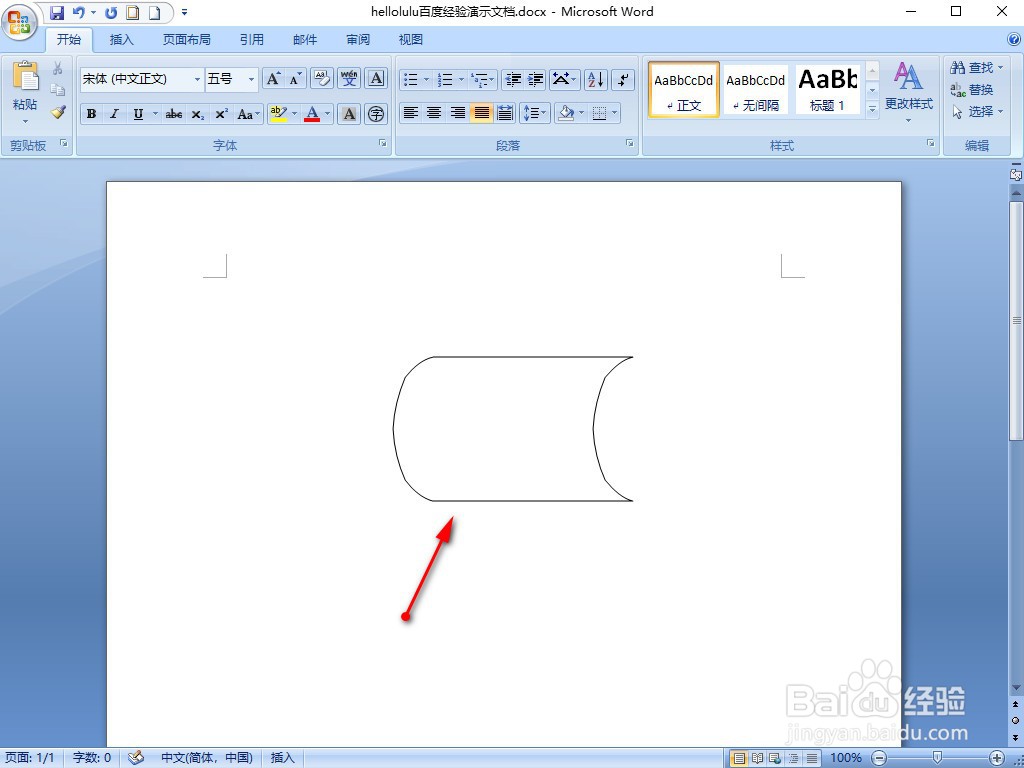This screenshot has width=1024, height=768.
Task: Align text left
Action: [410, 113]
